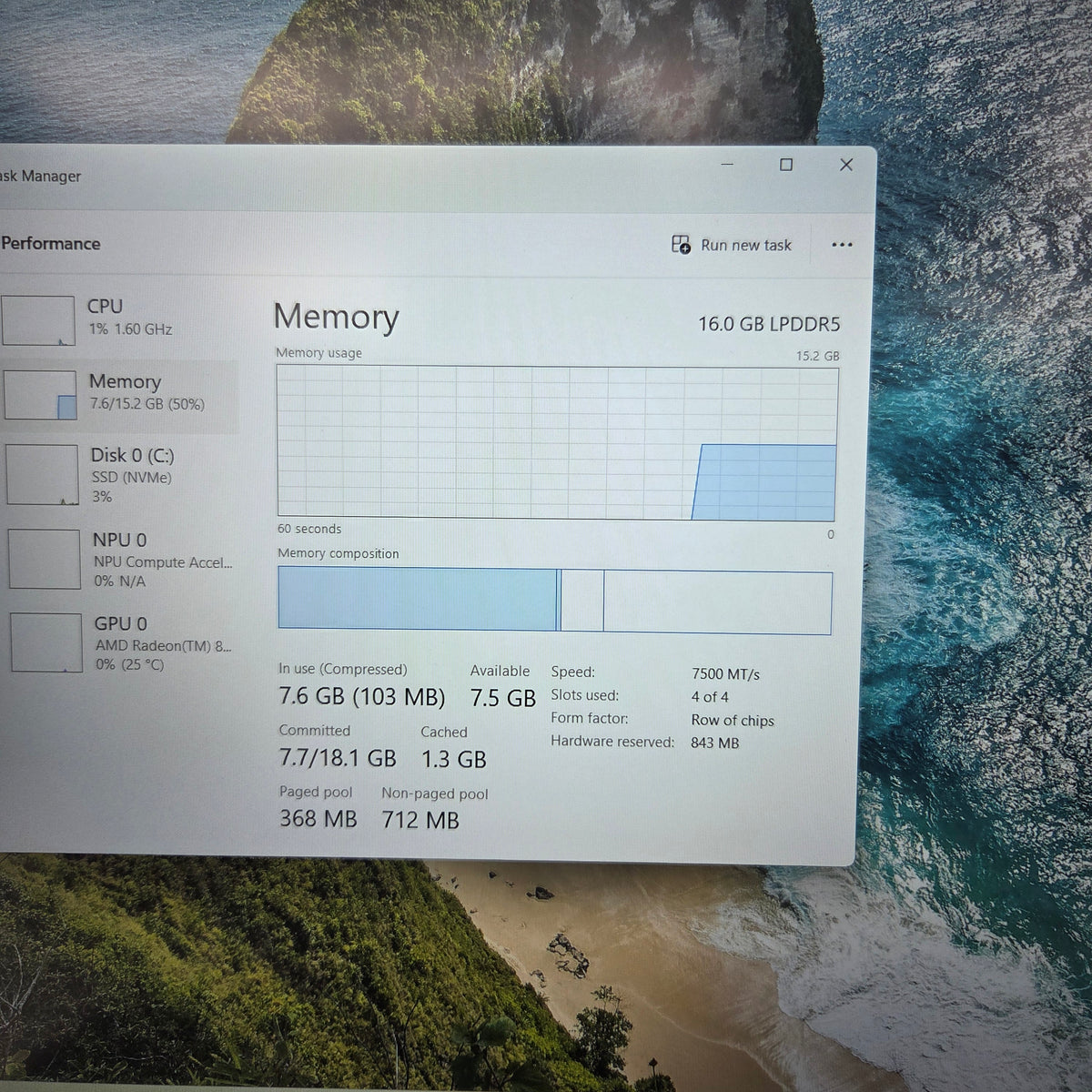Select the Memory mini graph in sidebar
Screen dimensions: 1092x1092
click(41, 395)
